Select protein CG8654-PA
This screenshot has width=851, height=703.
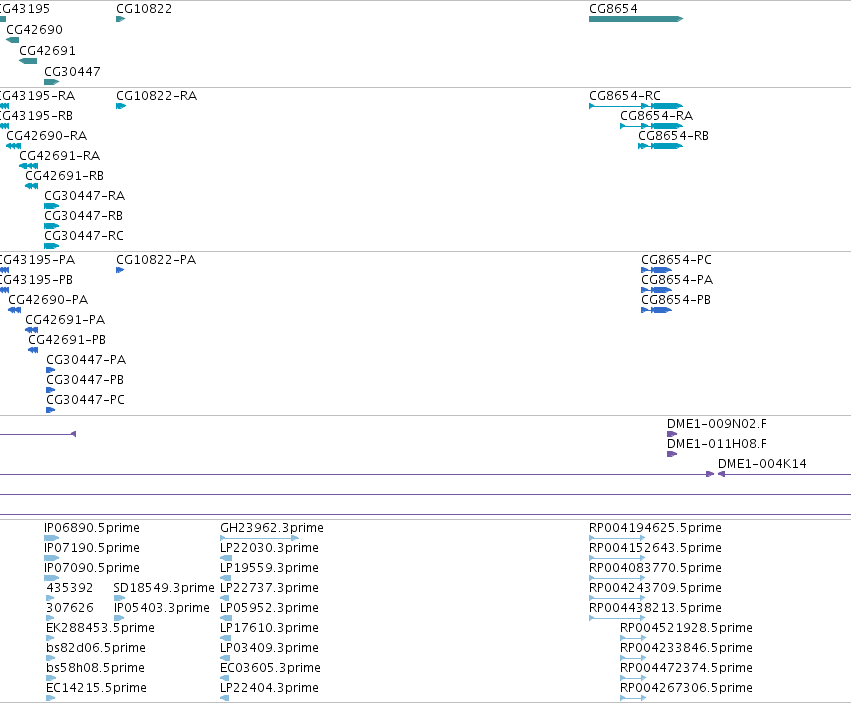pyautogui.click(x=656, y=290)
